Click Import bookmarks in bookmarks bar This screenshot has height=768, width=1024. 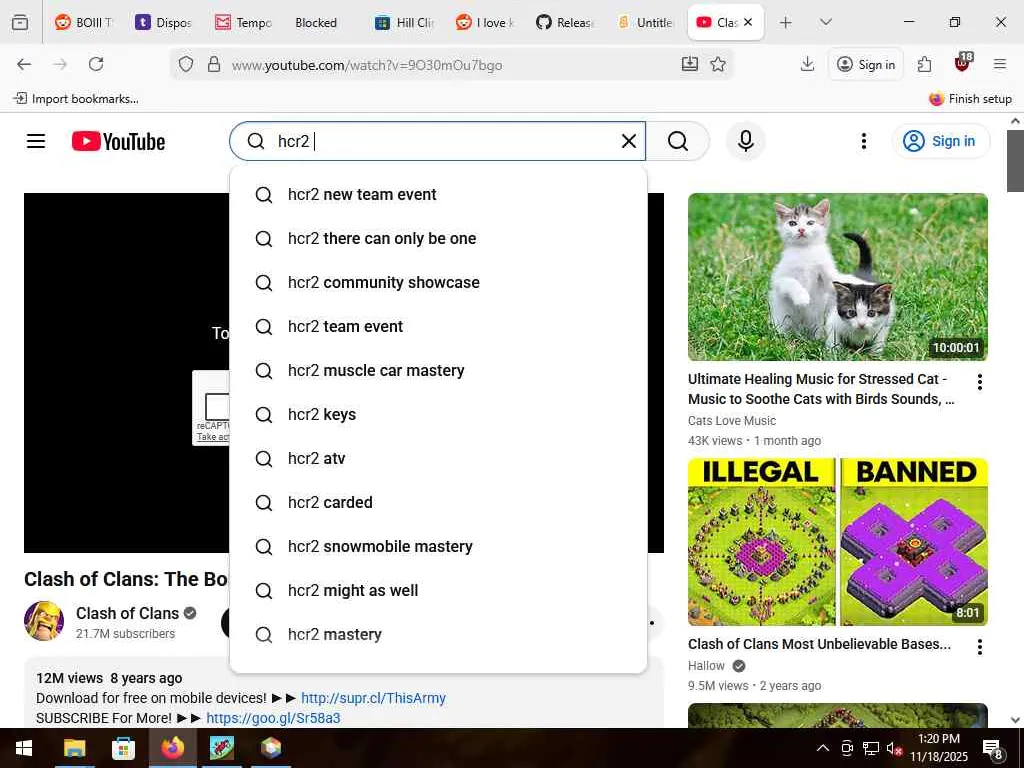click(76, 99)
